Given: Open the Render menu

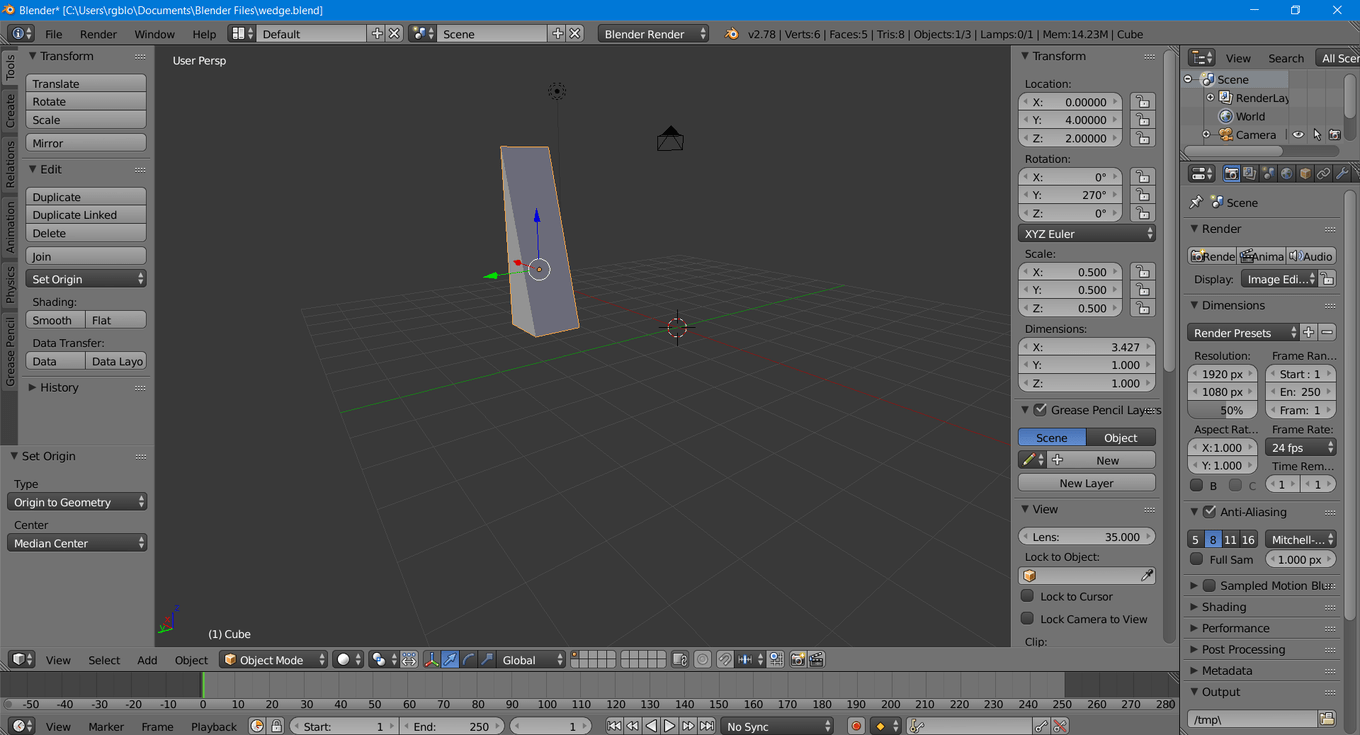Looking at the screenshot, I should (98, 34).
